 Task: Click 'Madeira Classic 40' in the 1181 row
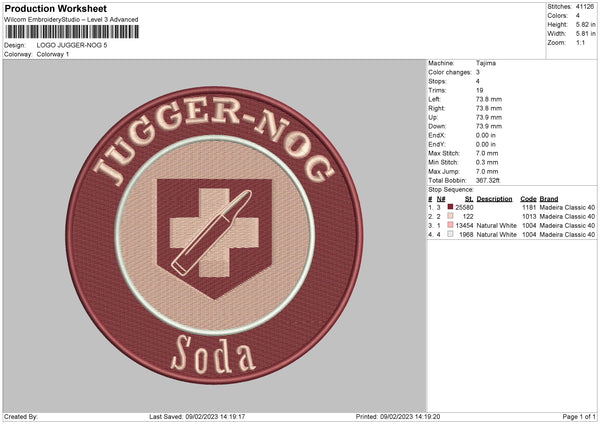tap(567, 207)
